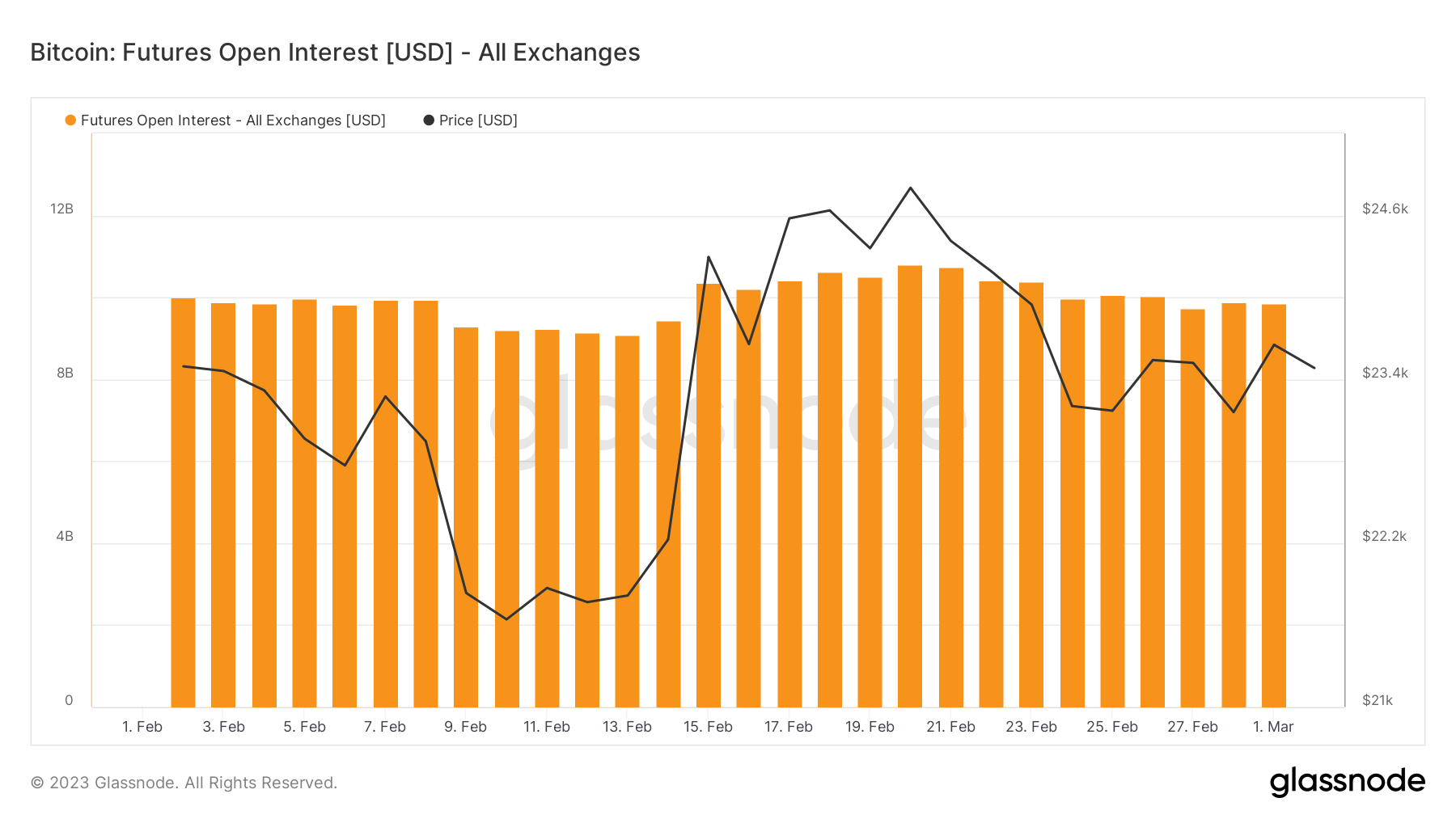This screenshot has height=819, width=1456.
Task: Click the 12B left axis label
Action: click(62, 209)
